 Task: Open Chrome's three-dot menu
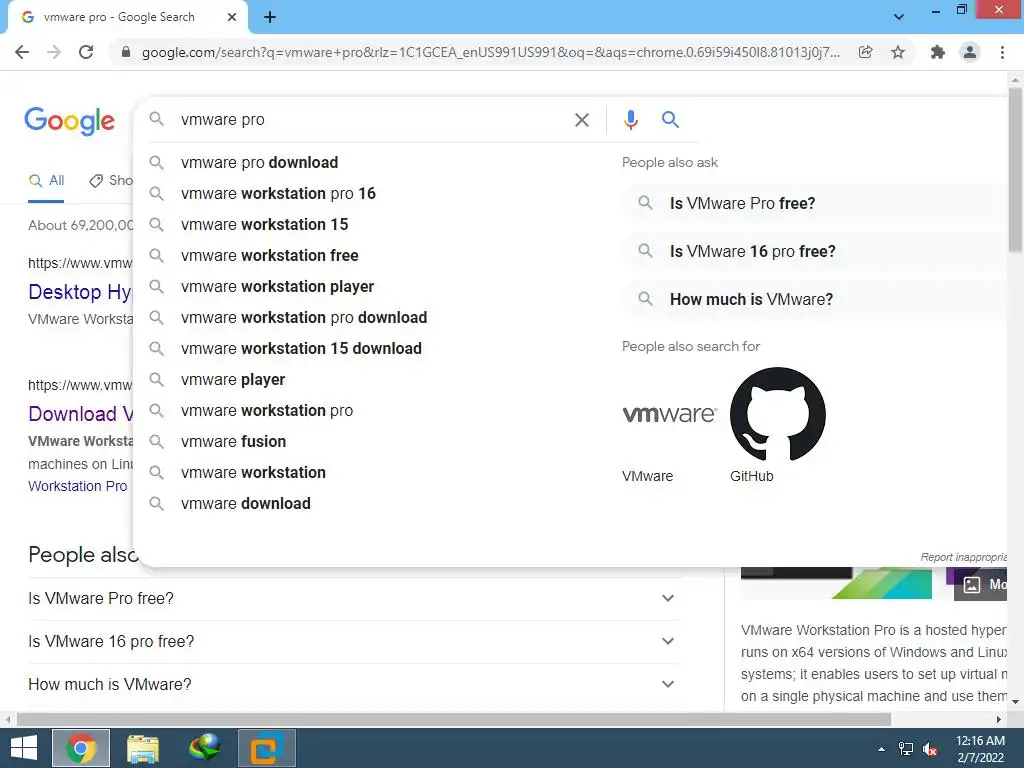click(x=1002, y=52)
